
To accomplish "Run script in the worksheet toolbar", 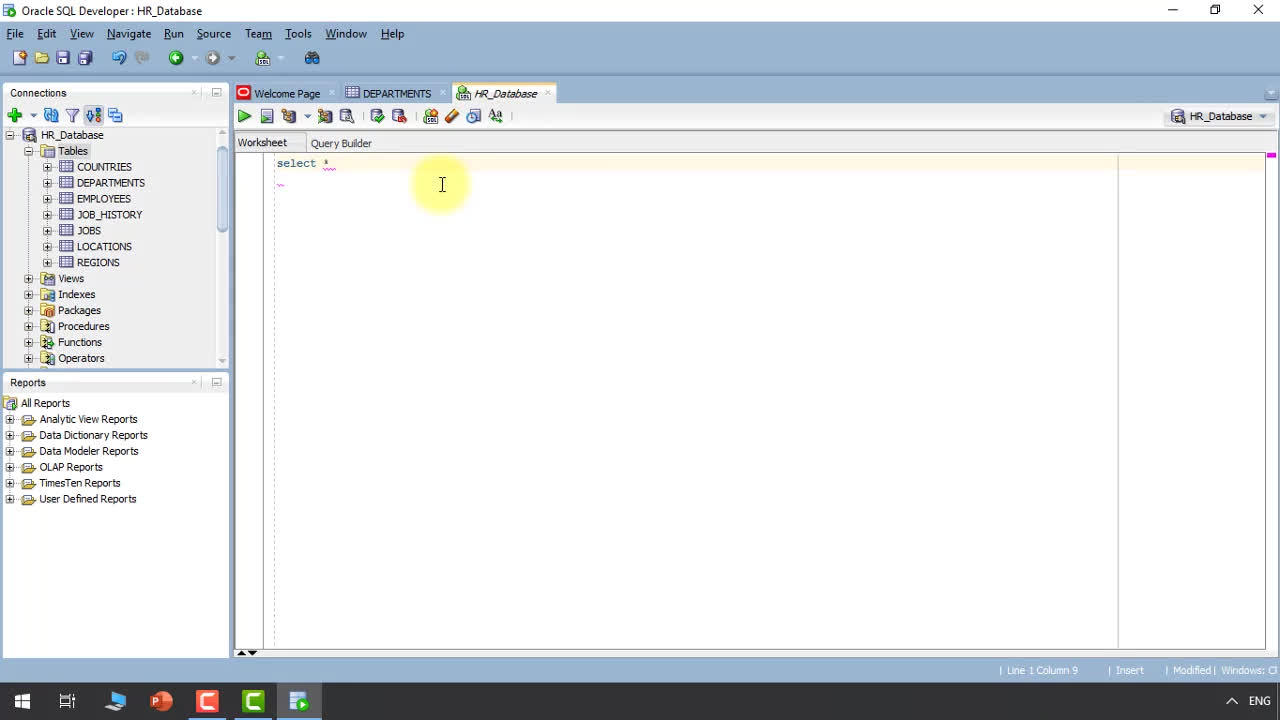I will 266,116.
